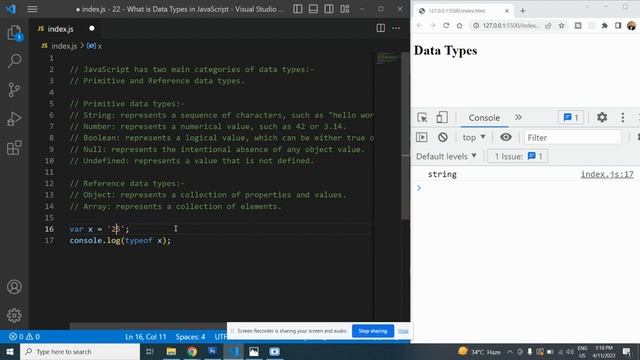Viewport: 640px width, 360px height.
Task: Toggle device toolbar in DevTools
Action: click(442, 118)
